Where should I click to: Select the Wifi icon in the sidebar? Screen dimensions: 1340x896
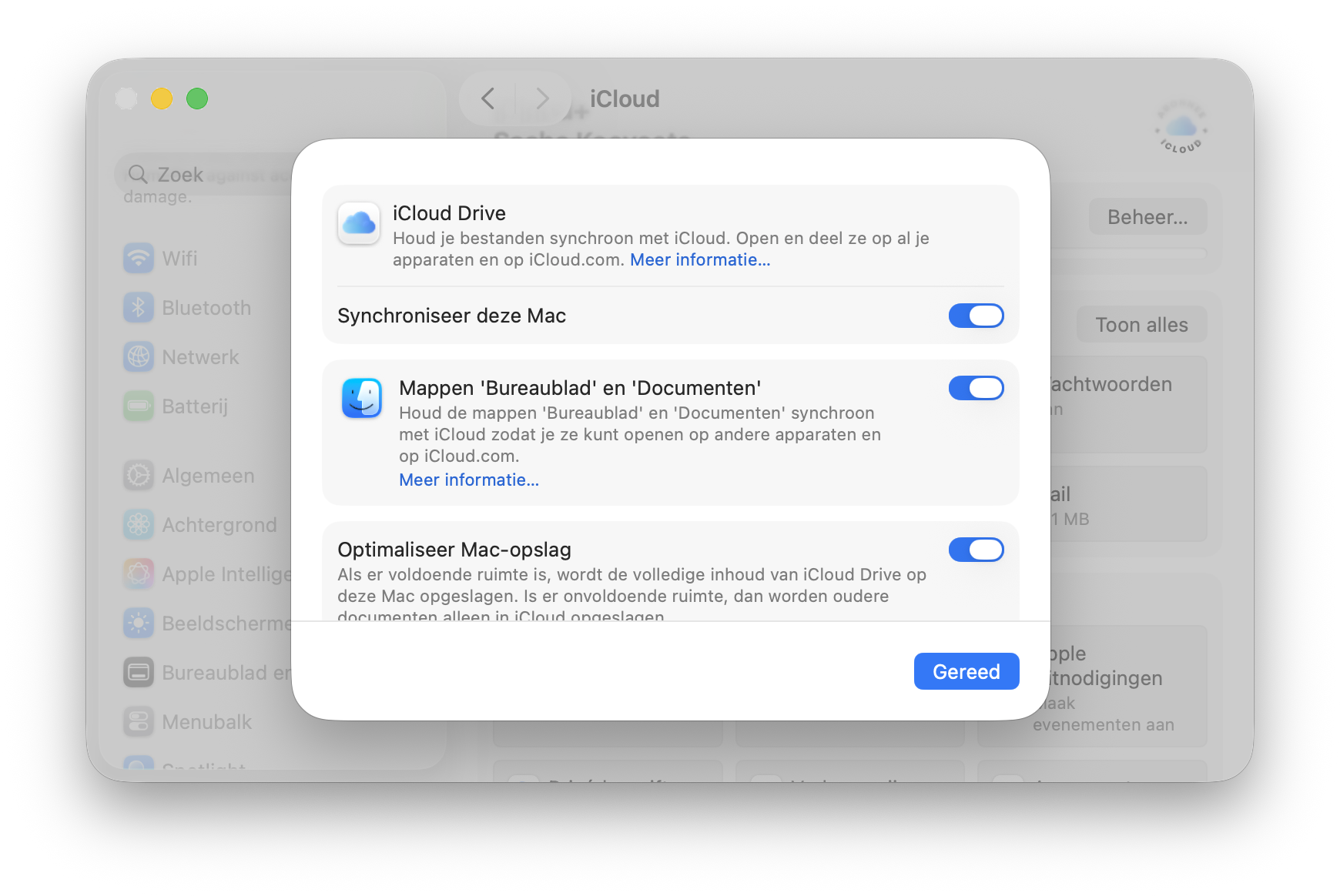point(138,259)
